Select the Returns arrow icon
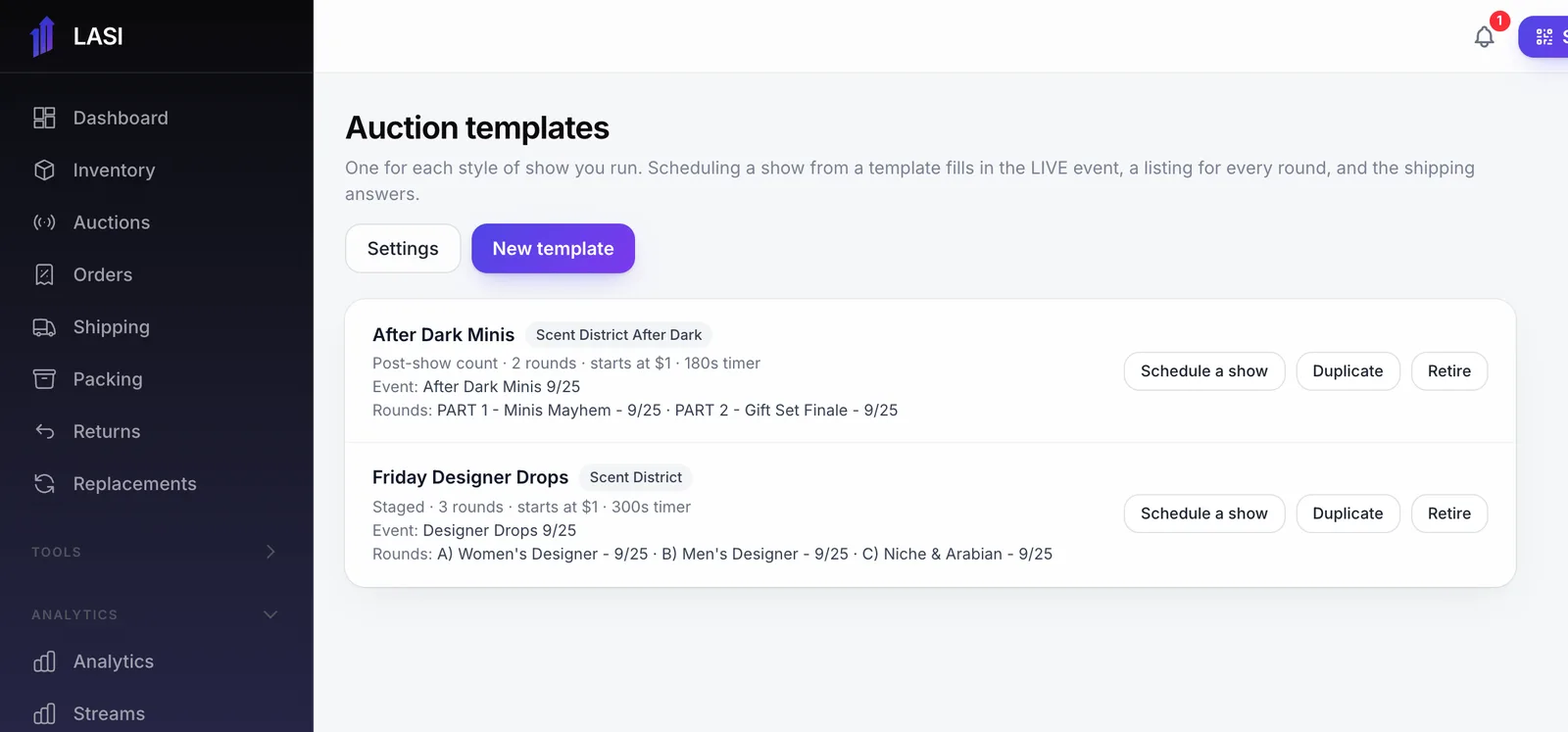The width and height of the screenshot is (1568, 732). 44,431
